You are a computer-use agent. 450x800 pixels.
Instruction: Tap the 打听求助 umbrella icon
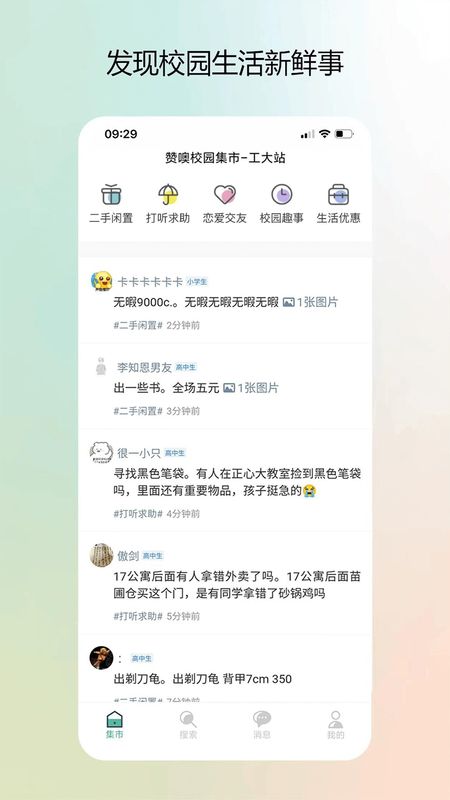tap(168, 194)
